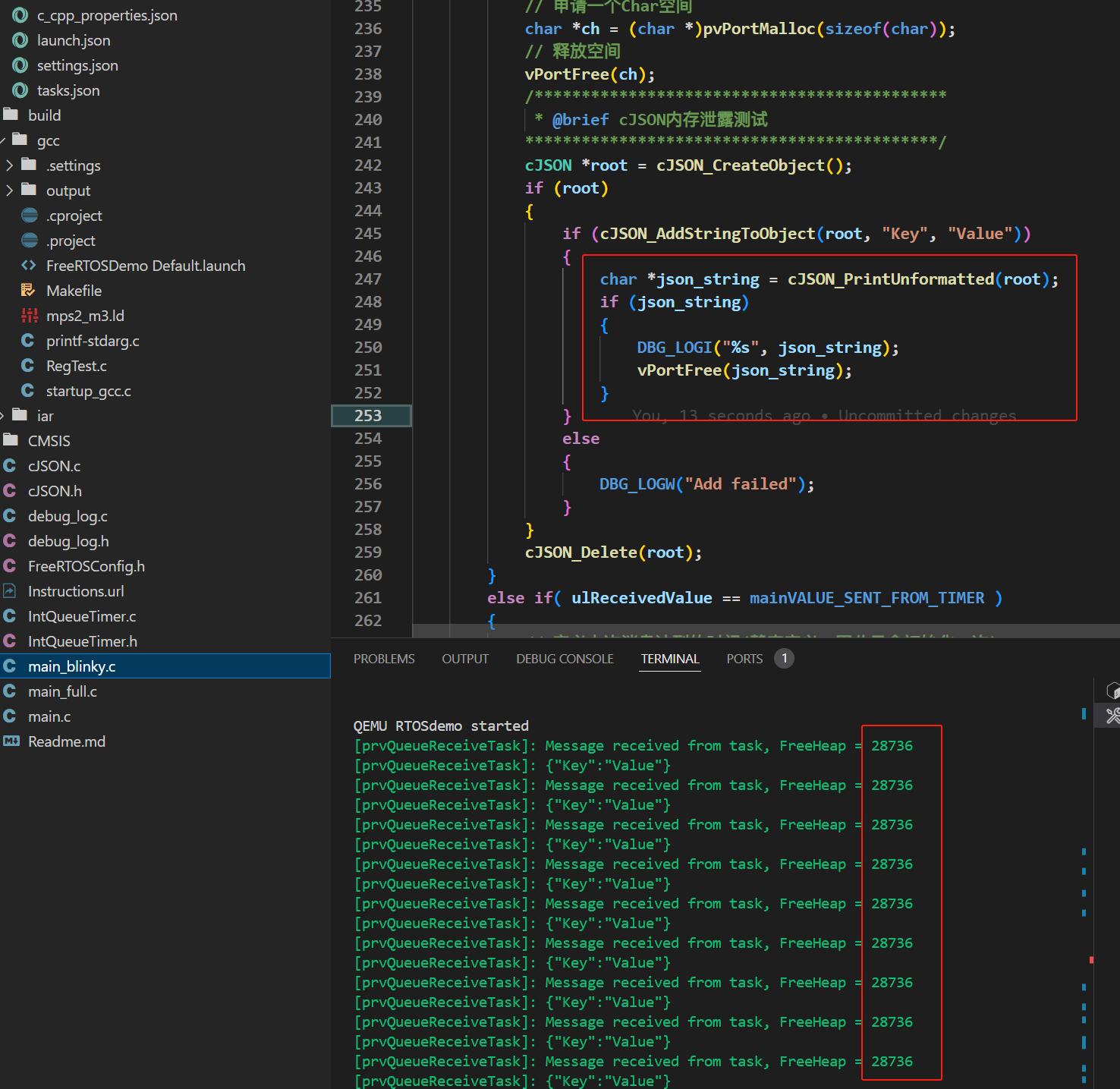Viewport: 1120px width, 1089px height.
Task: Click the main_full.c C file icon
Action: 10,691
